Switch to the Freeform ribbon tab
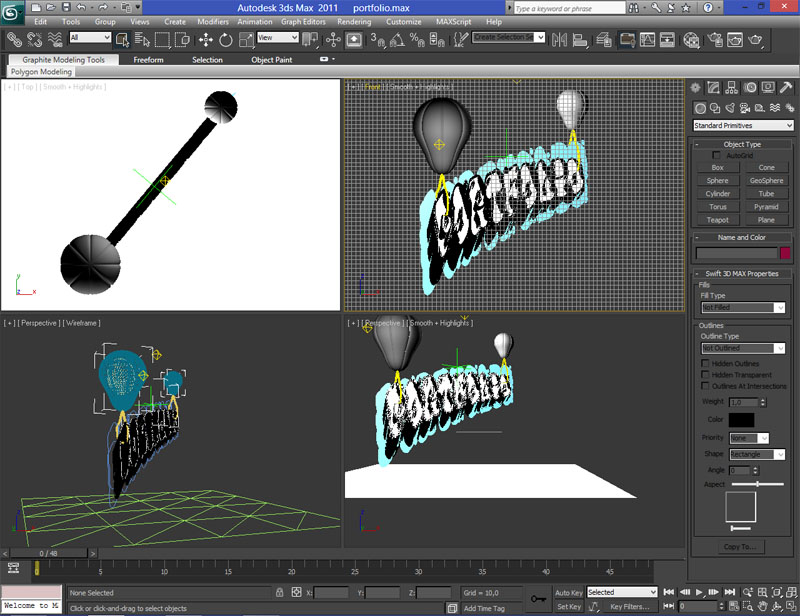Screen dimensions: 800x616 148,60
